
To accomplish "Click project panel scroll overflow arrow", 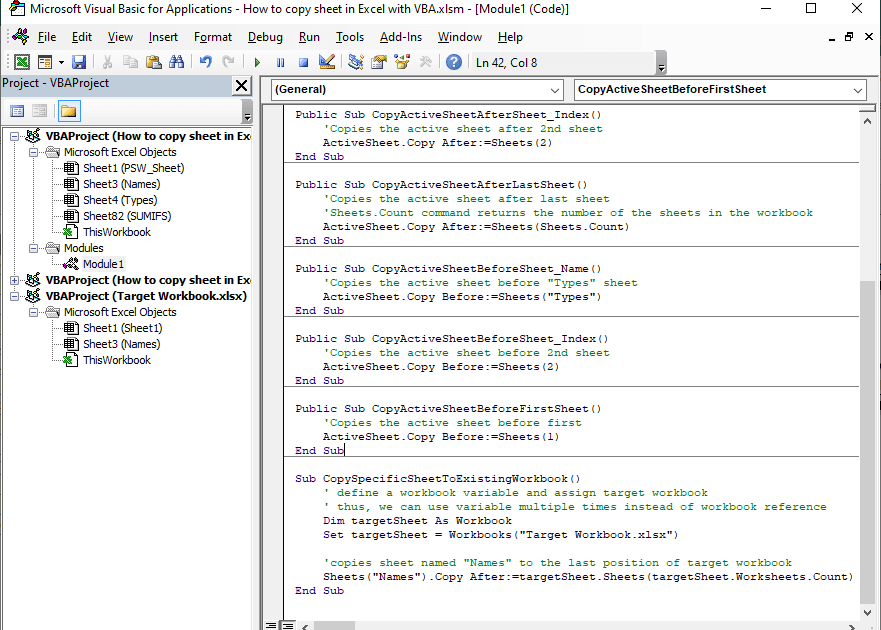I will pyautogui.click(x=247, y=112).
